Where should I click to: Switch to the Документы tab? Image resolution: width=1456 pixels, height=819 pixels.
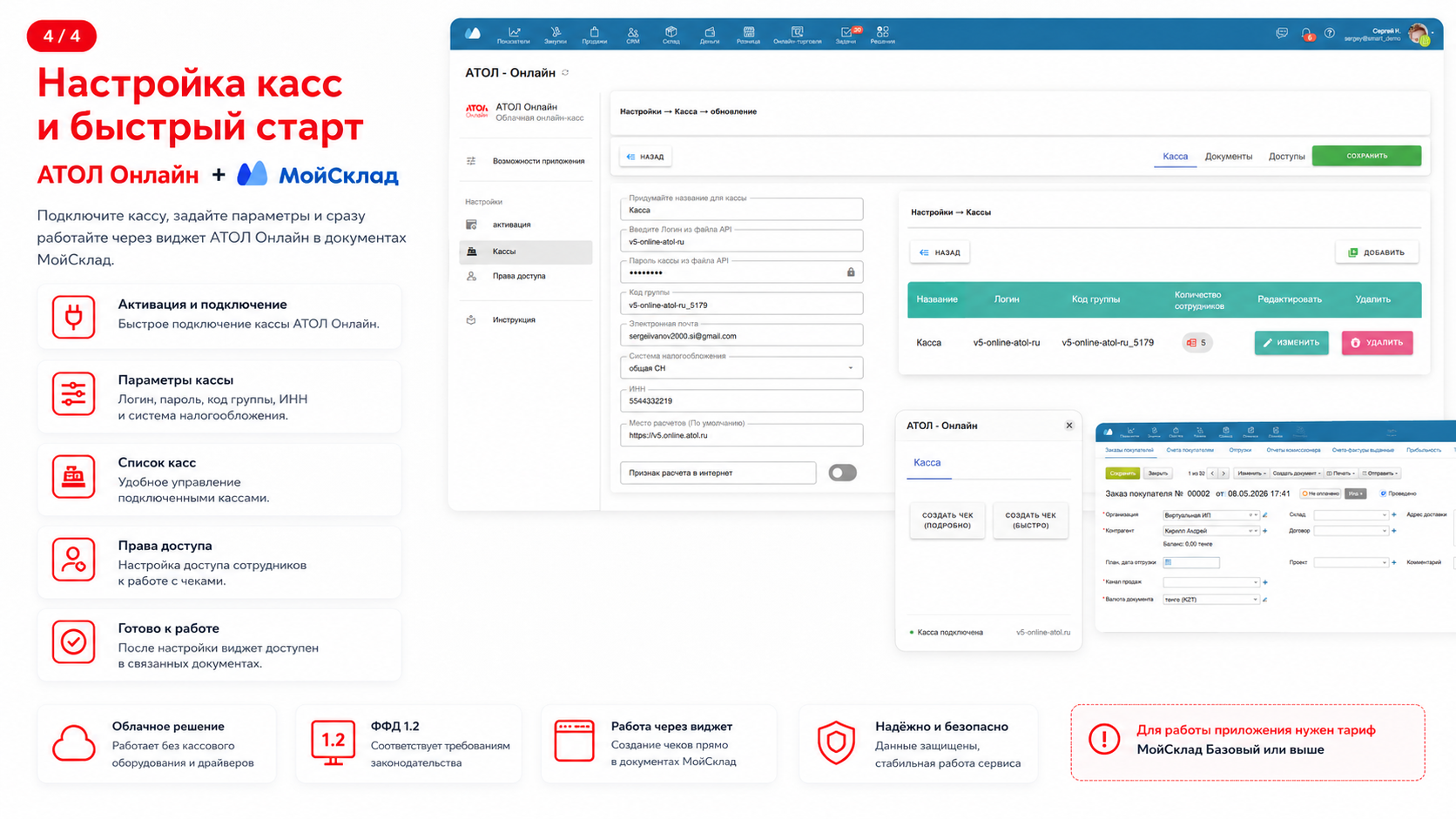tap(1229, 157)
